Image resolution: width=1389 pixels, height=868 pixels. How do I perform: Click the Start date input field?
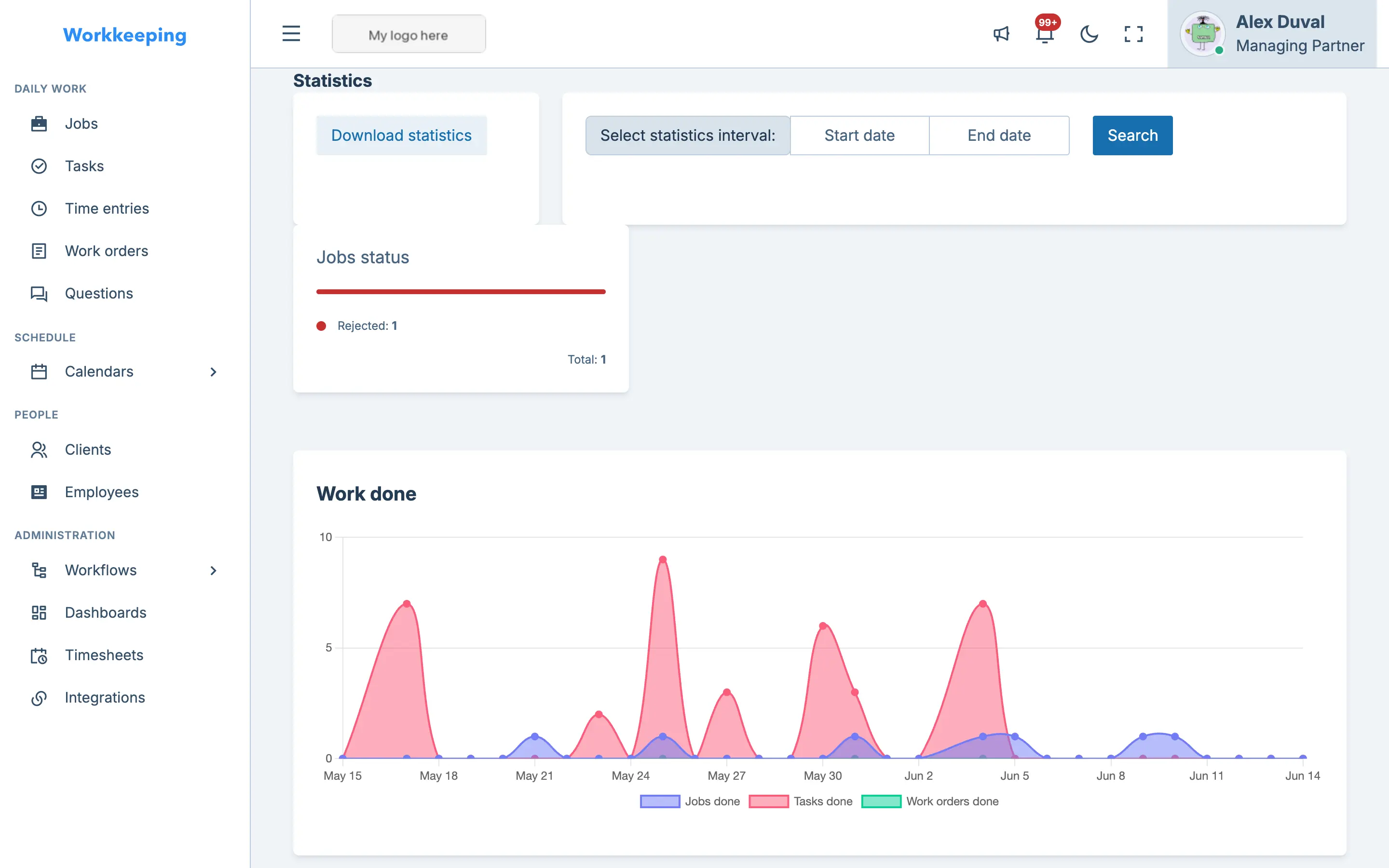coord(859,136)
